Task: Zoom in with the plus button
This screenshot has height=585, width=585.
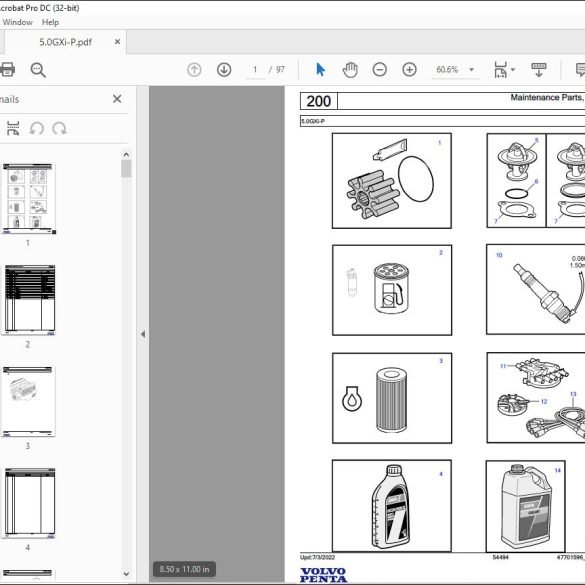Action: point(409,70)
